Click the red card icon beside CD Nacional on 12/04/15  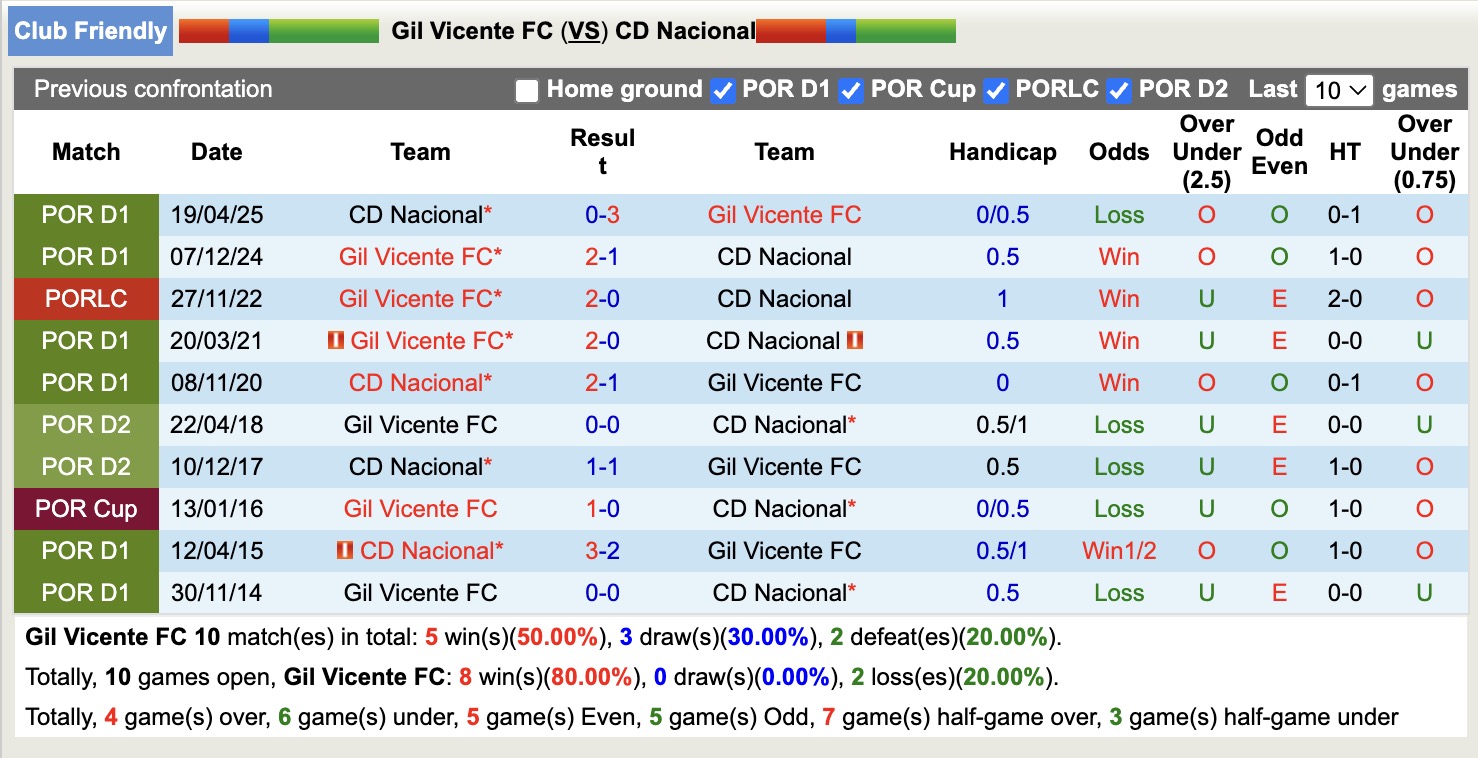343,549
